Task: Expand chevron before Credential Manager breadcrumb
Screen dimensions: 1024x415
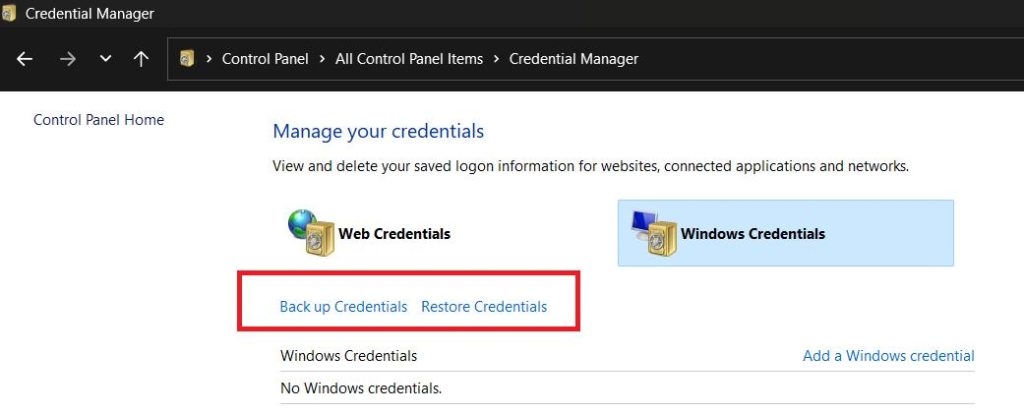Action: point(496,59)
